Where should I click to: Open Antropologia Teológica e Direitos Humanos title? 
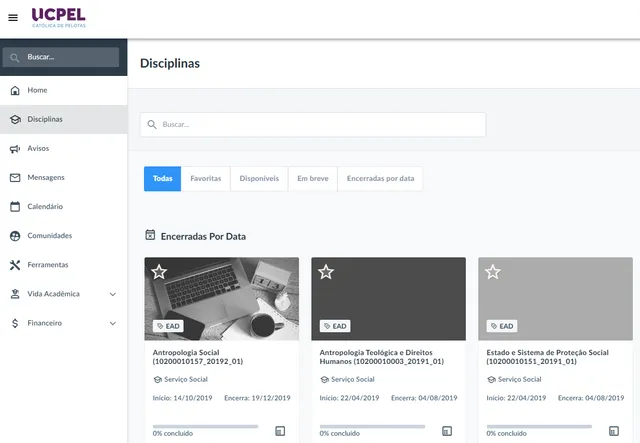click(x=382, y=357)
